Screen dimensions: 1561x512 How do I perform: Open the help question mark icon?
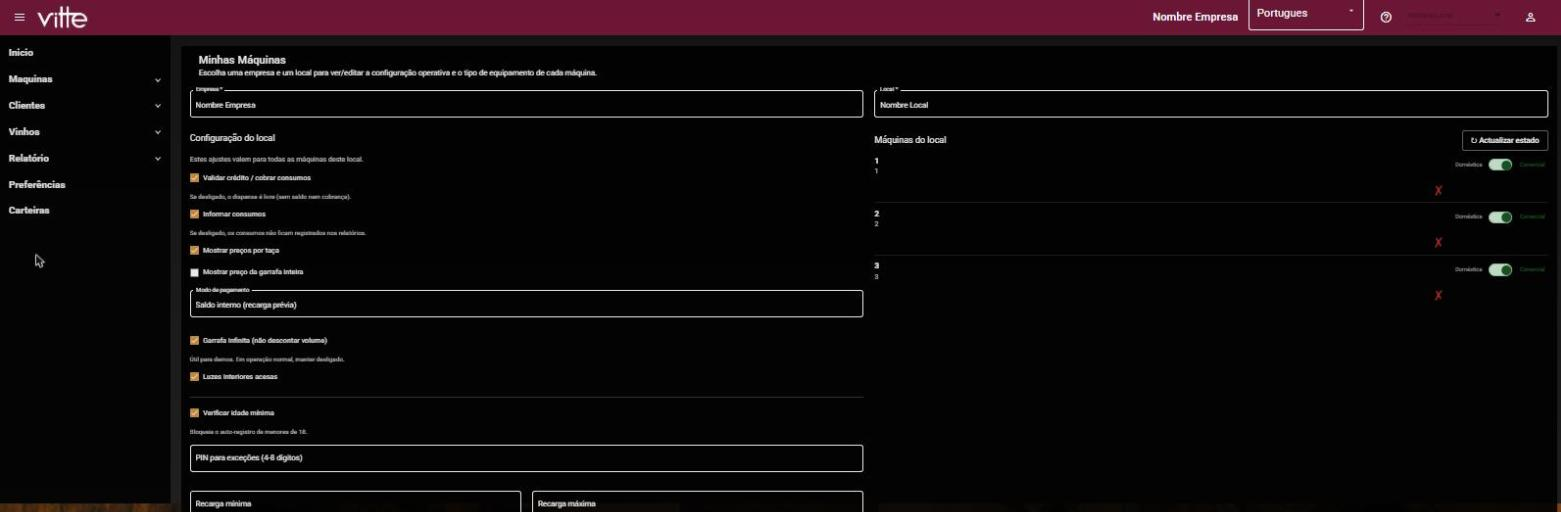coord(1386,17)
